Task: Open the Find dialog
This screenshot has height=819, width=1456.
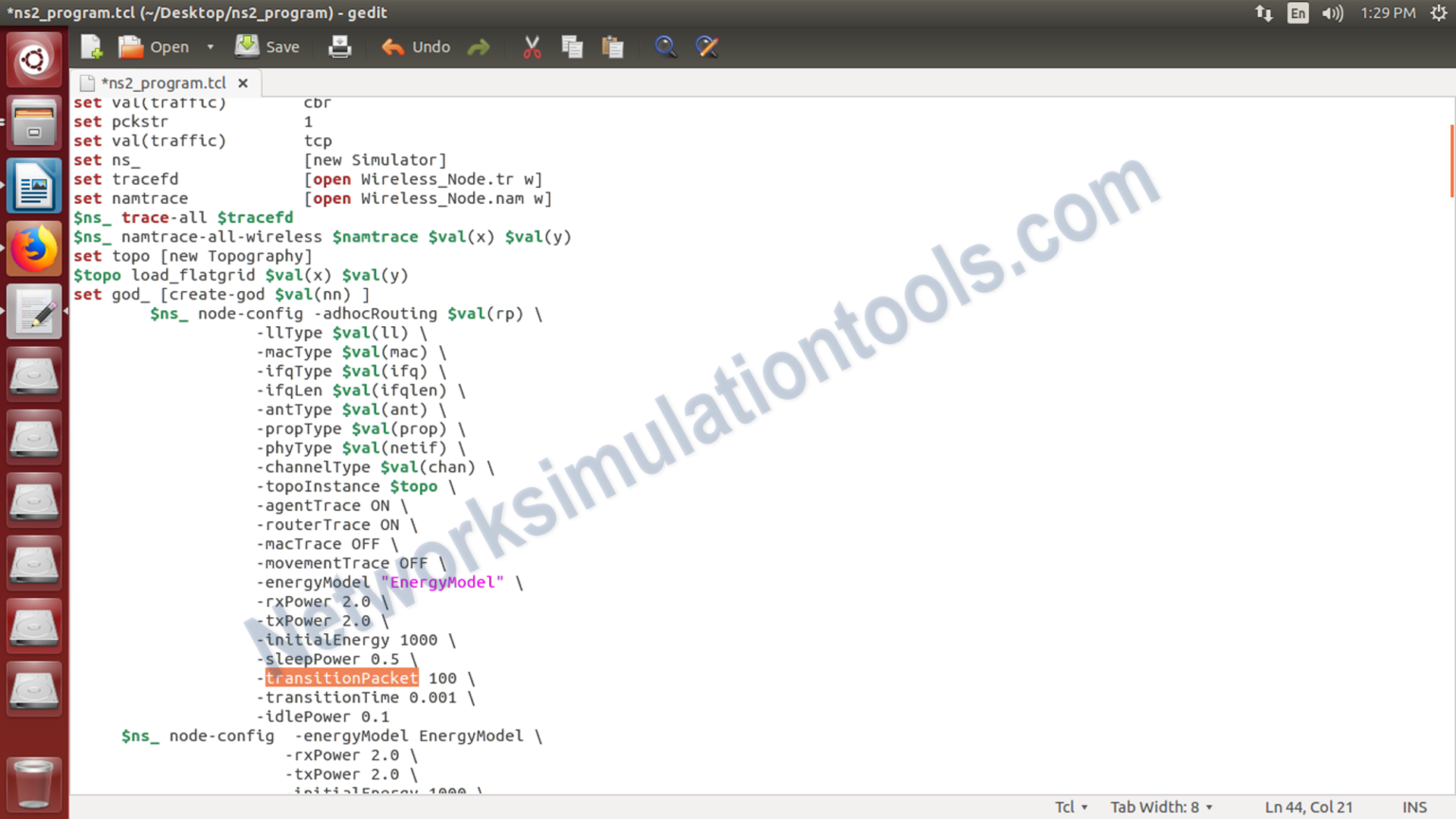Action: coord(665,46)
